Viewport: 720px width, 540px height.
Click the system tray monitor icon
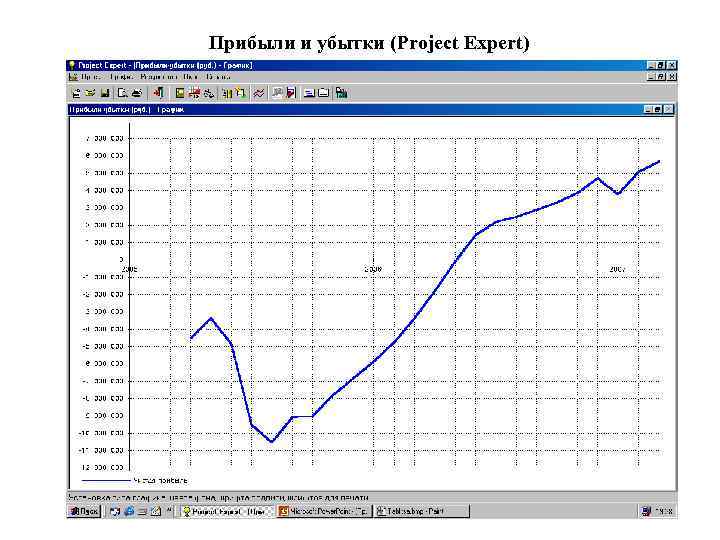(x=647, y=511)
